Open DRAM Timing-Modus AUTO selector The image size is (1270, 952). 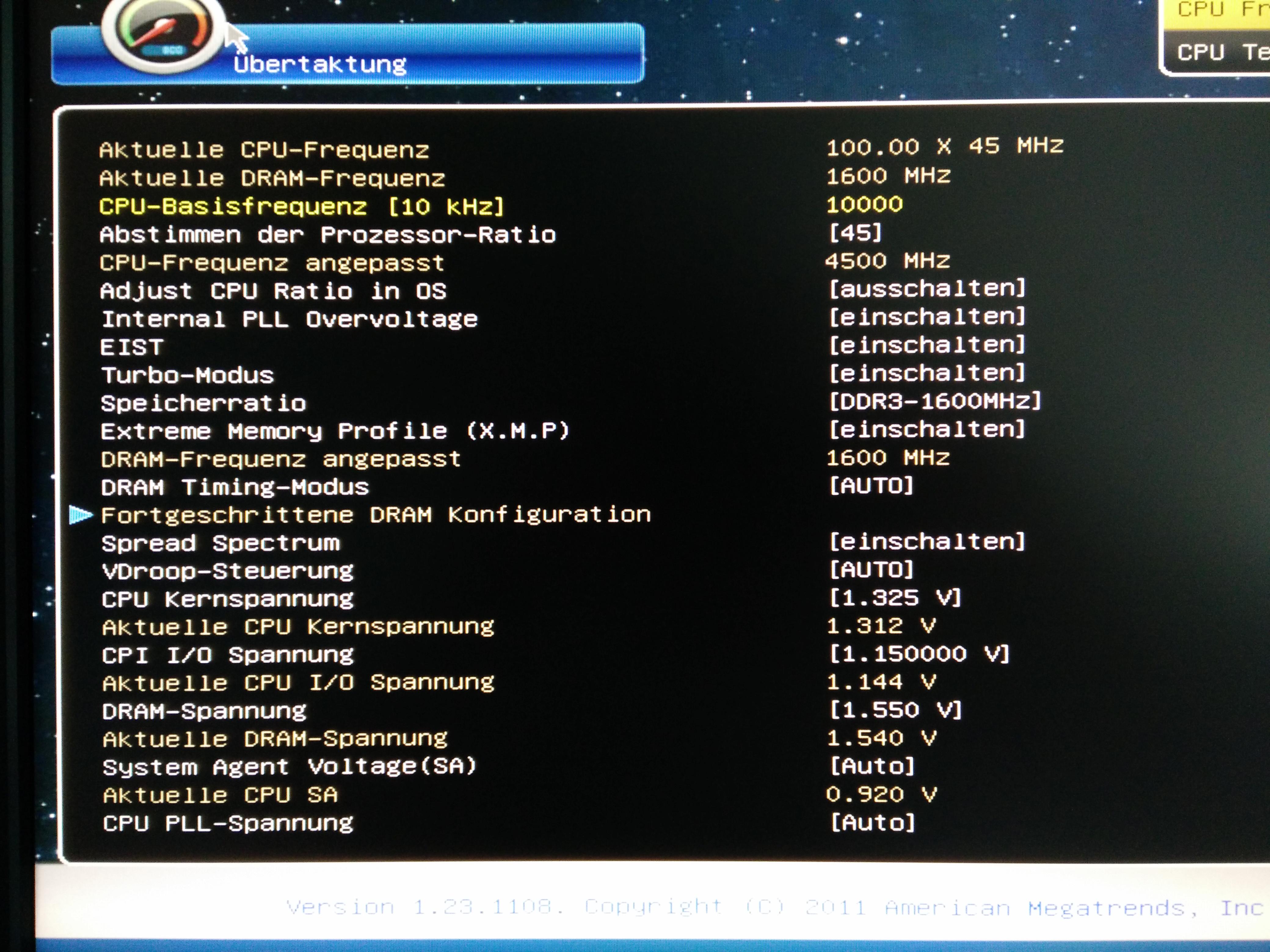point(871,486)
